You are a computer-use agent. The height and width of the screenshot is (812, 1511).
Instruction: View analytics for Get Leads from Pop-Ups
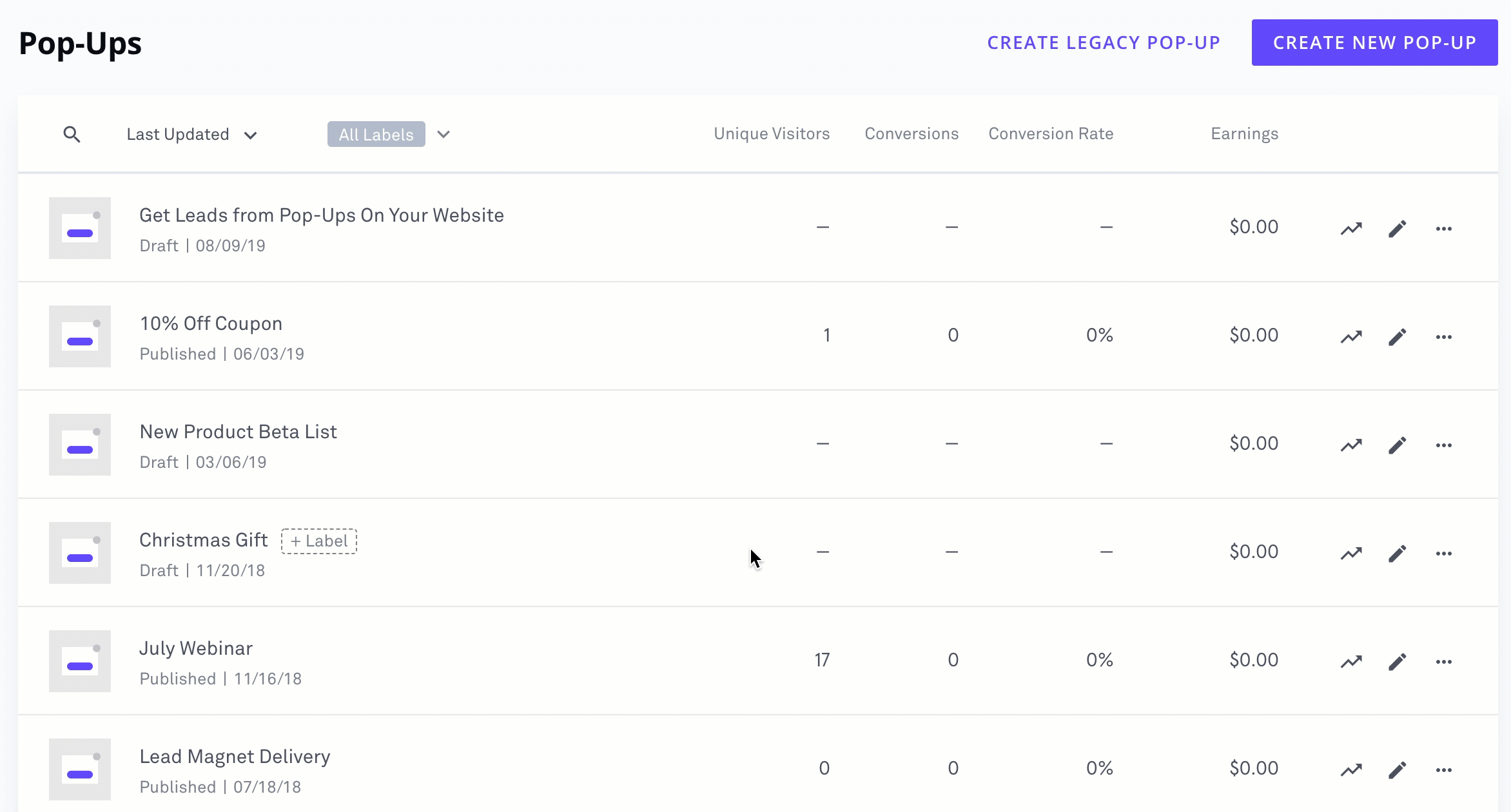1351,228
